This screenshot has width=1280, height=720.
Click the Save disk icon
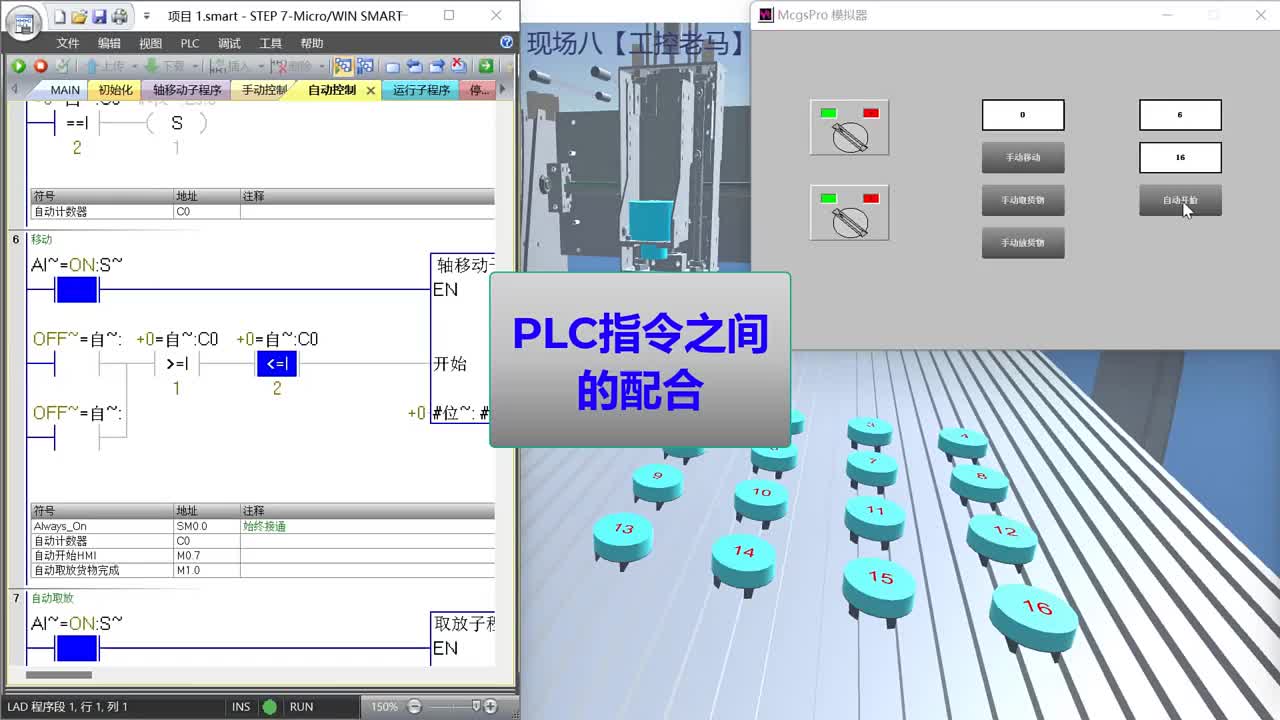pos(99,16)
